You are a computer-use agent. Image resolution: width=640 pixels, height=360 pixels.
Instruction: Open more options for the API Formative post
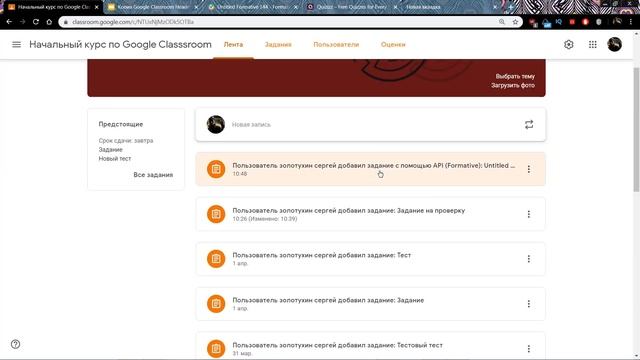(529, 169)
